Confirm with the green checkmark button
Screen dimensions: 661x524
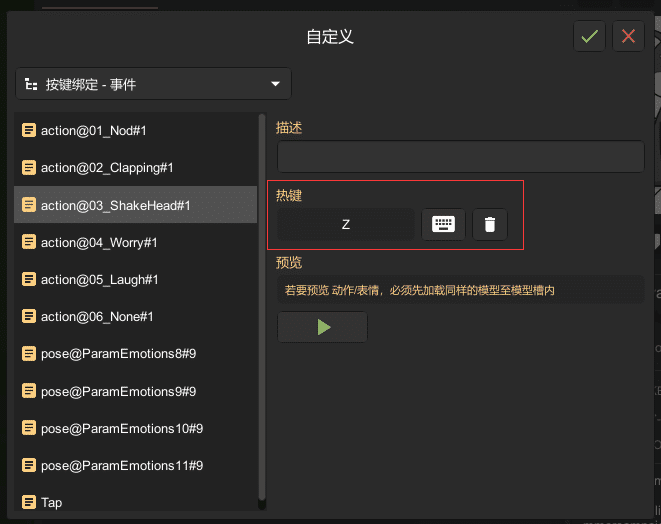click(x=589, y=36)
